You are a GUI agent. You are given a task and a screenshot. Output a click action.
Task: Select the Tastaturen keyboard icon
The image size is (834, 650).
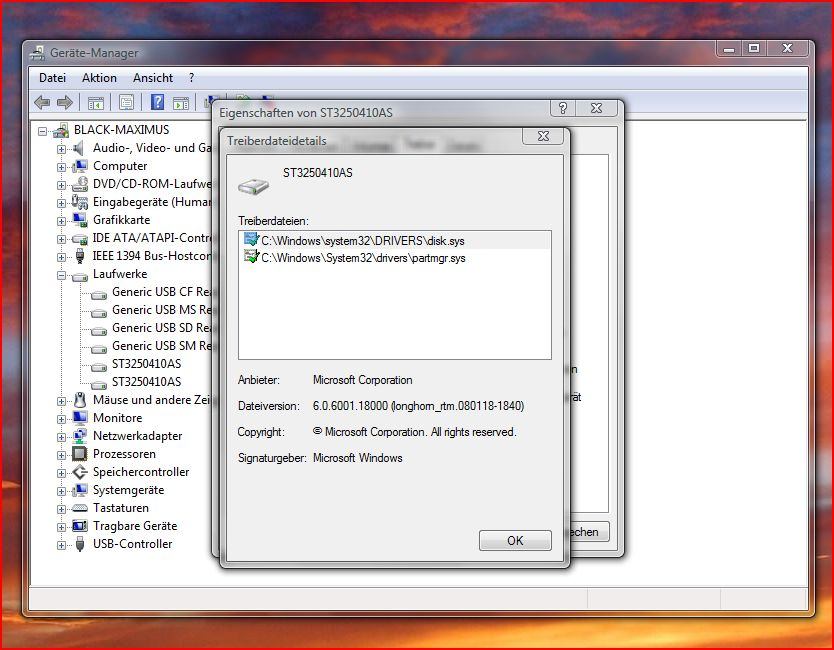click(x=80, y=508)
